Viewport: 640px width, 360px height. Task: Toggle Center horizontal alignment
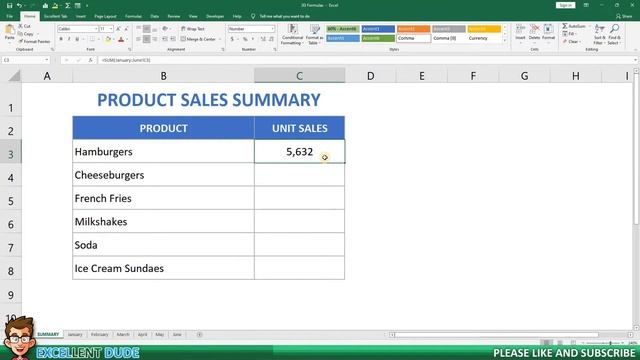coord(146,39)
